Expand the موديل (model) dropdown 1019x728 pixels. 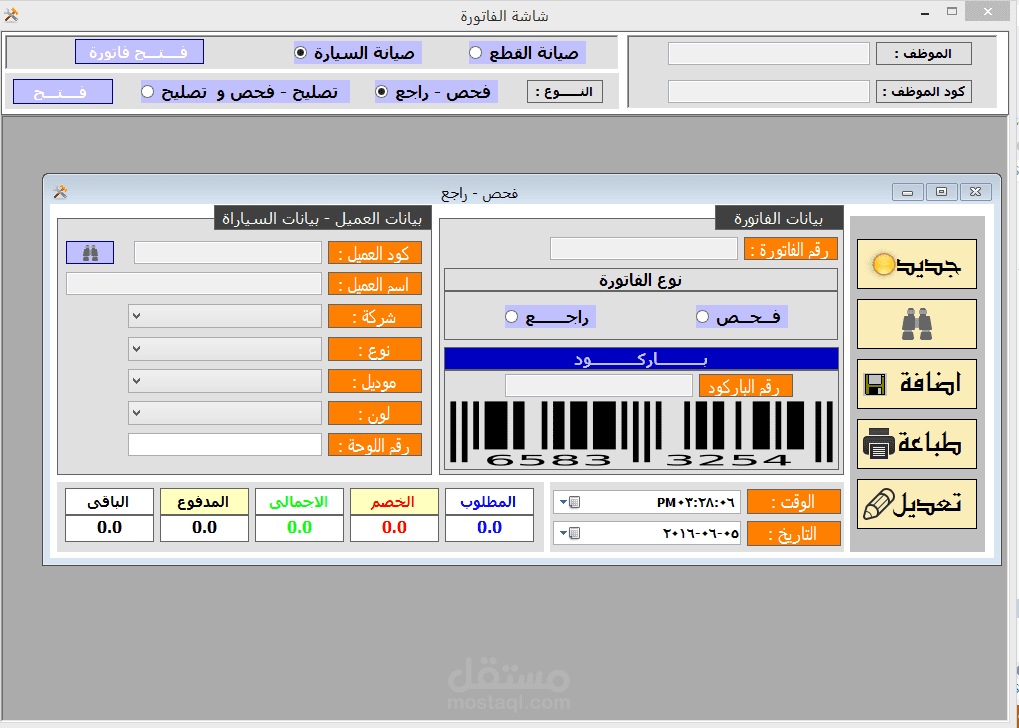pyautogui.click(x=136, y=381)
